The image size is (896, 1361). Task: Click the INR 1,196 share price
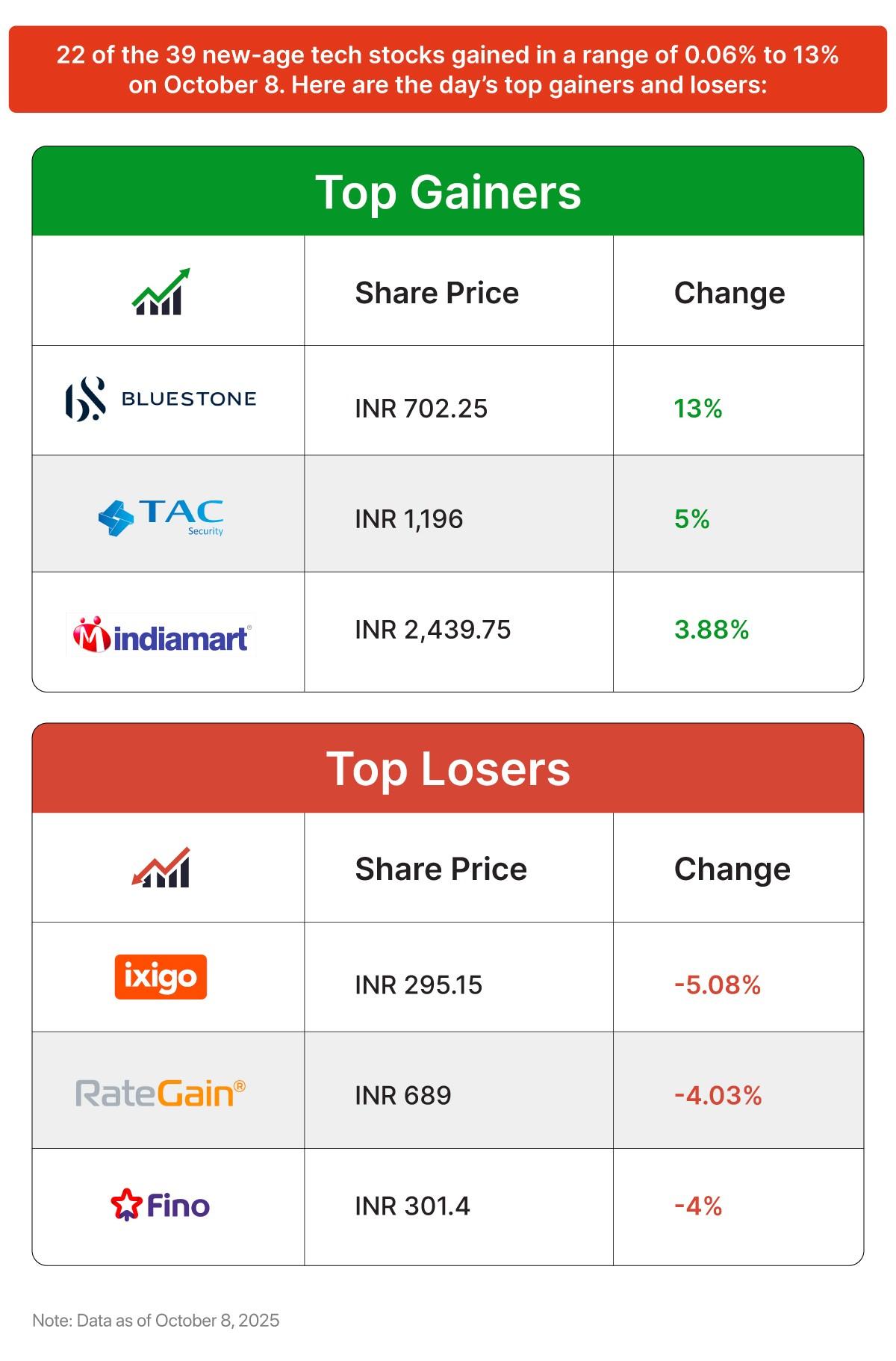[x=409, y=518]
